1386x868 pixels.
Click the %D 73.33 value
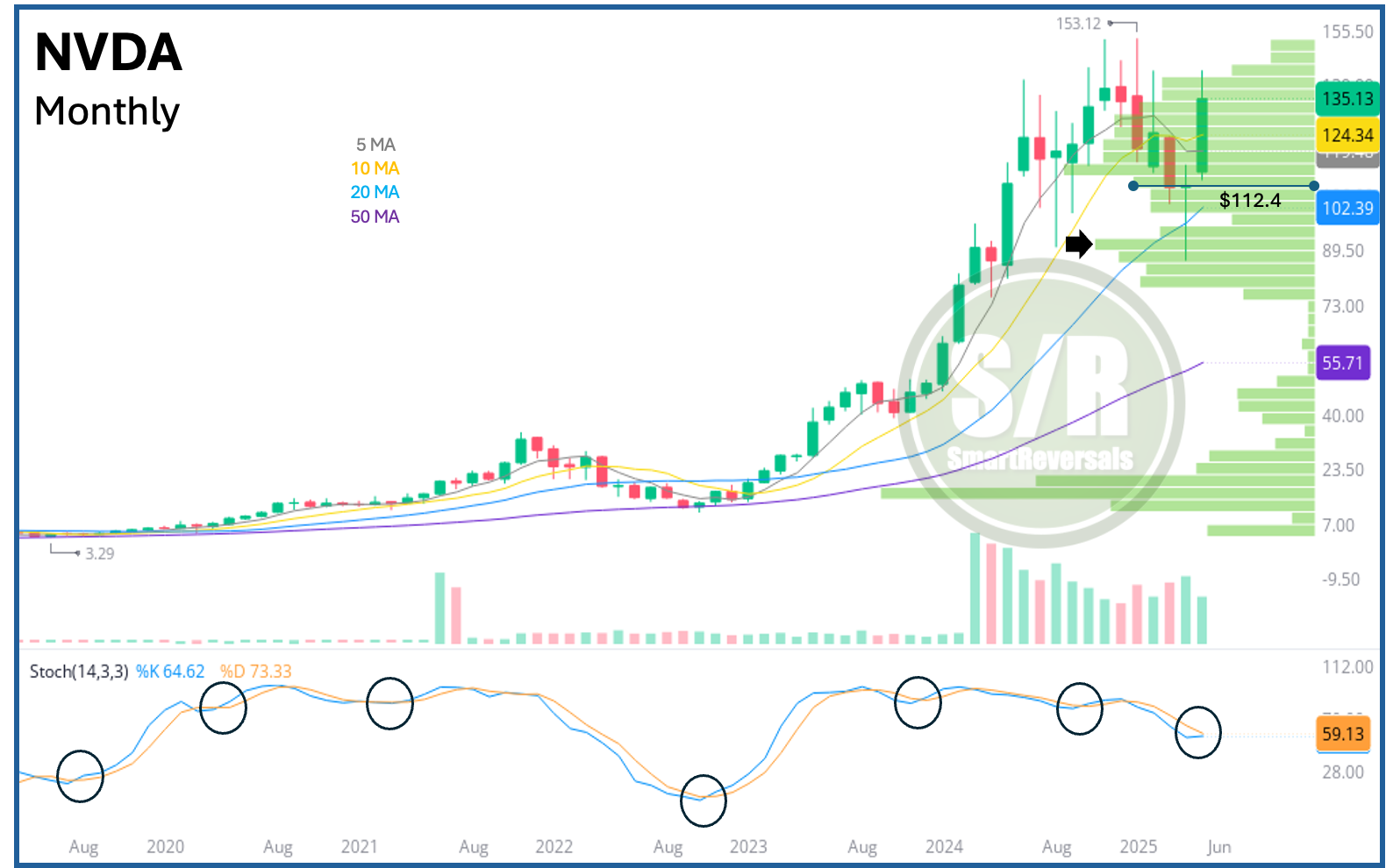(255, 672)
